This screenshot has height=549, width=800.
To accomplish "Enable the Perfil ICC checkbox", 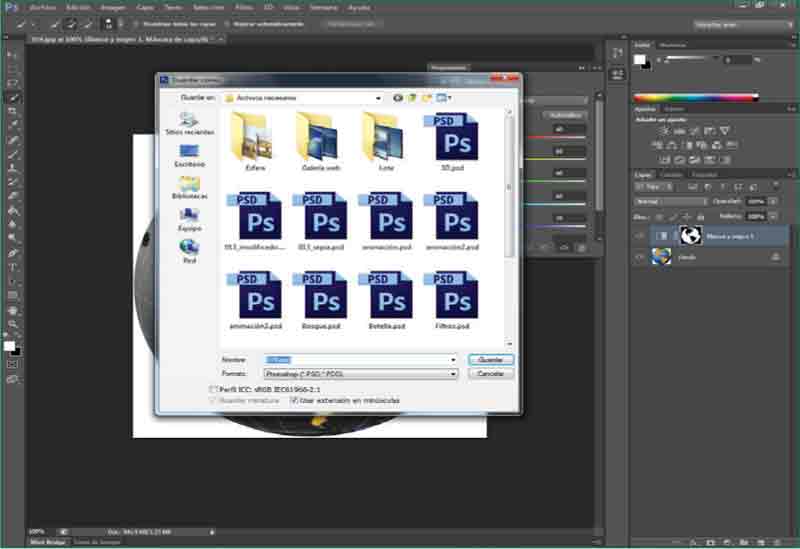I will (x=212, y=388).
